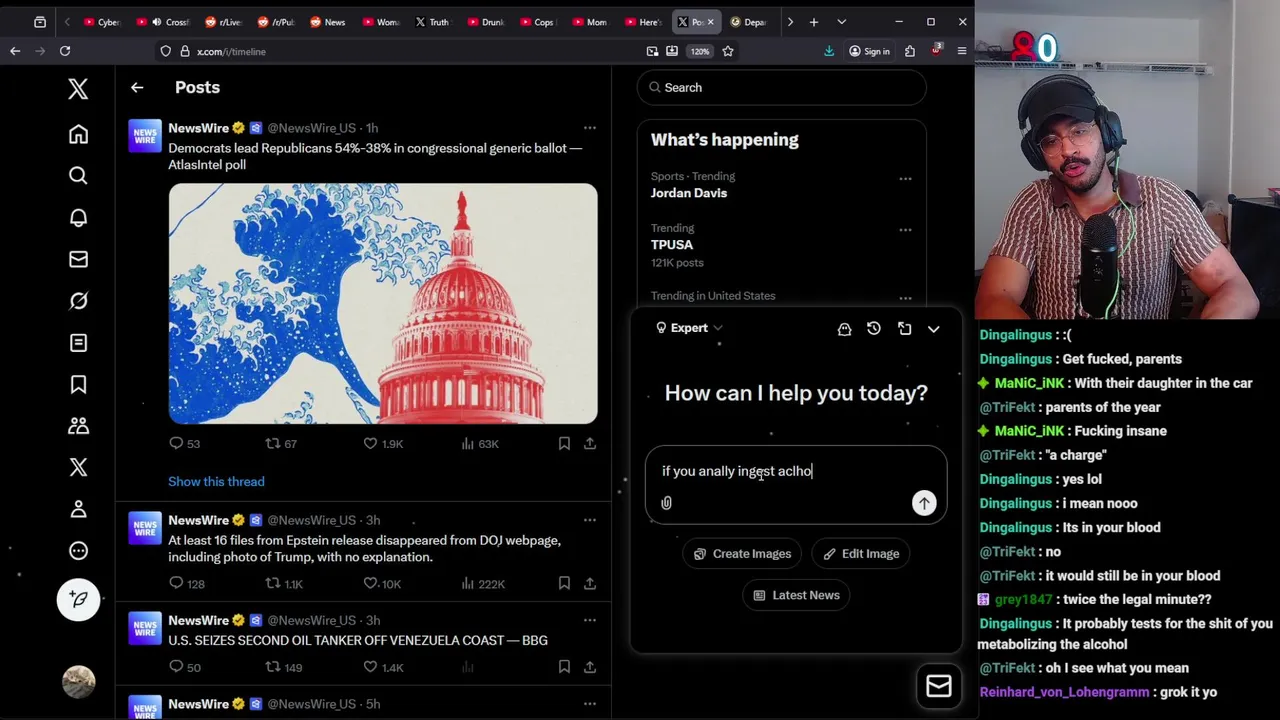Open more options on AtlasIntel poll post
This screenshot has width=1280, height=720.
point(589,128)
